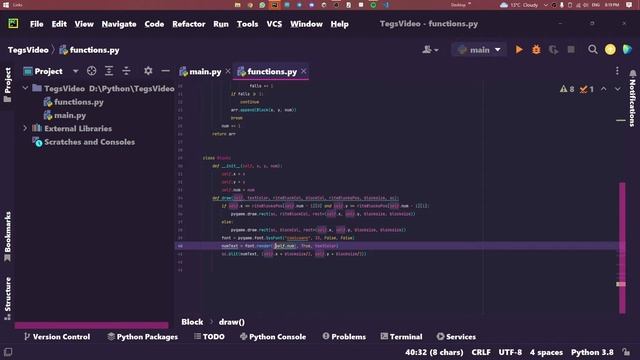The height and width of the screenshot is (360, 640).
Task: Jump to next highlighted error arrow
Action: pyautogui.click(x=618, y=89)
